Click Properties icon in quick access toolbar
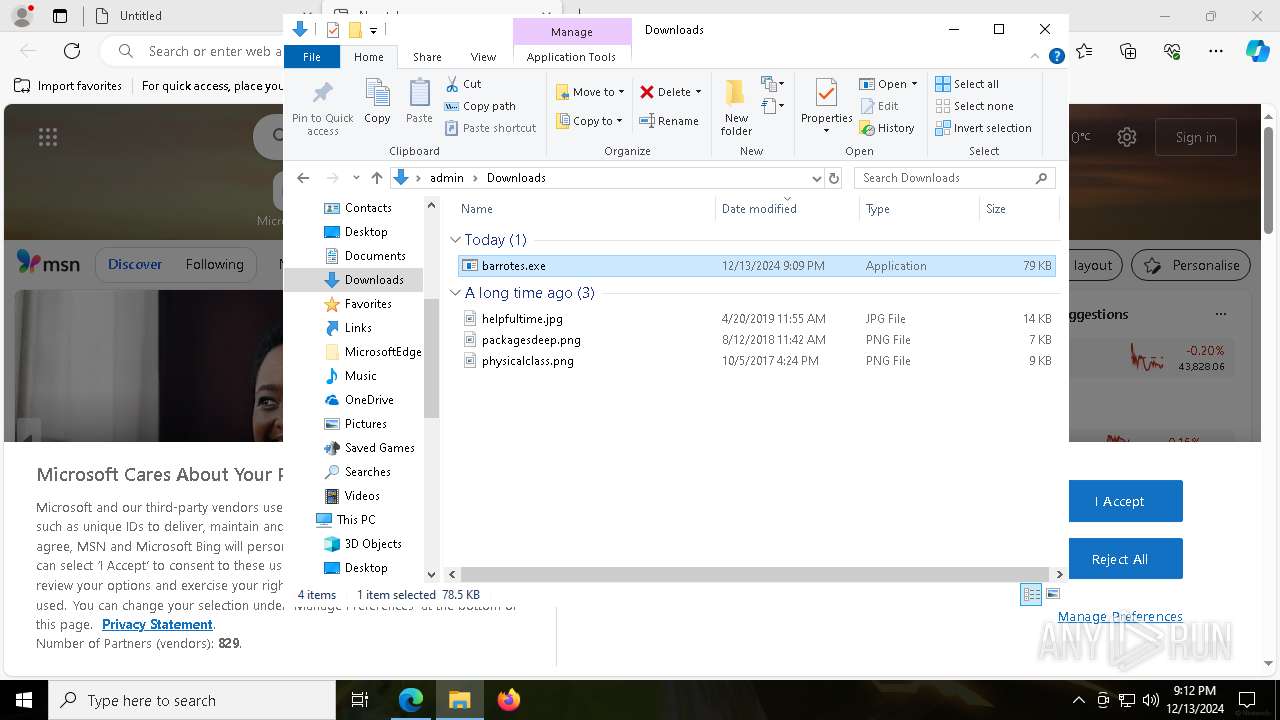This screenshot has width=1280, height=720. (333, 30)
